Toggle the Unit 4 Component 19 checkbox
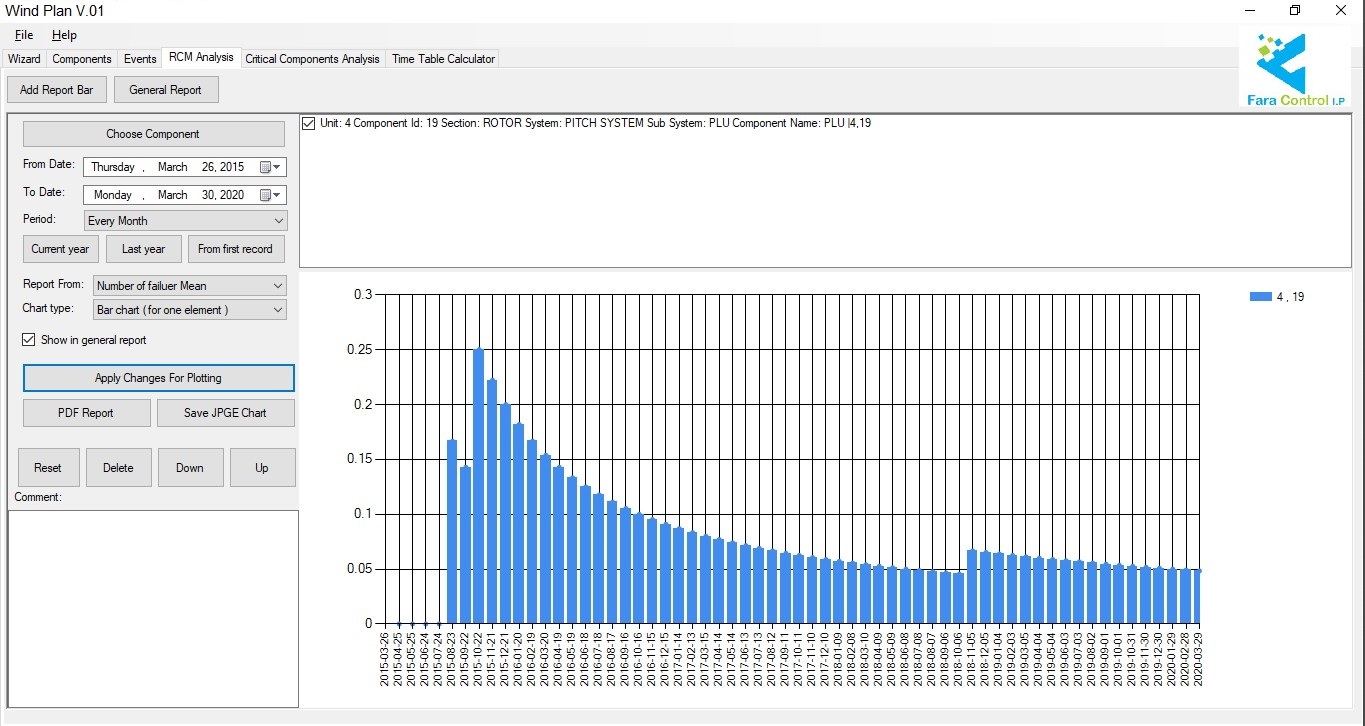Image resolution: width=1365 pixels, height=726 pixels. tap(309, 124)
